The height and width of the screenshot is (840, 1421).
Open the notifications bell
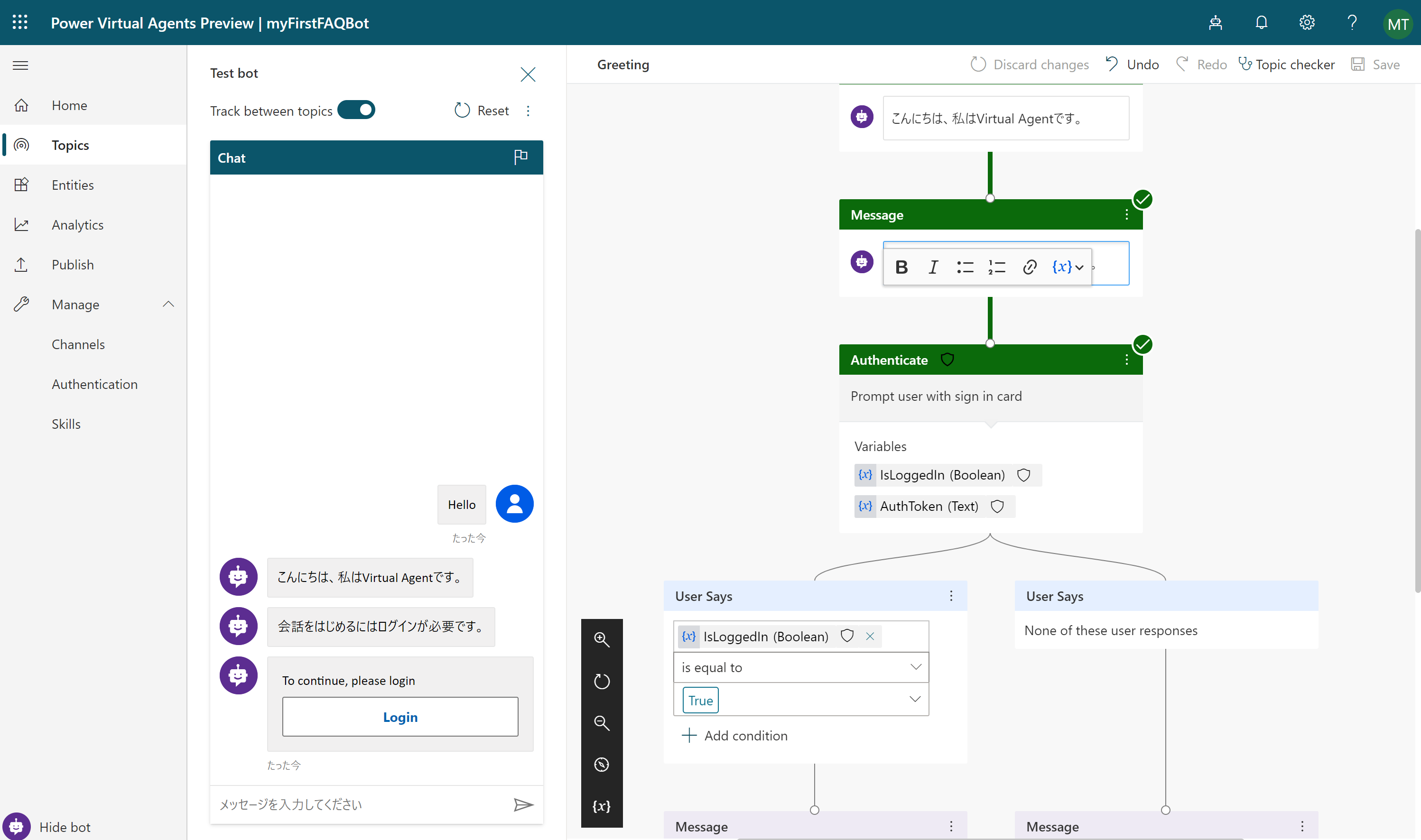pos(1262,23)
